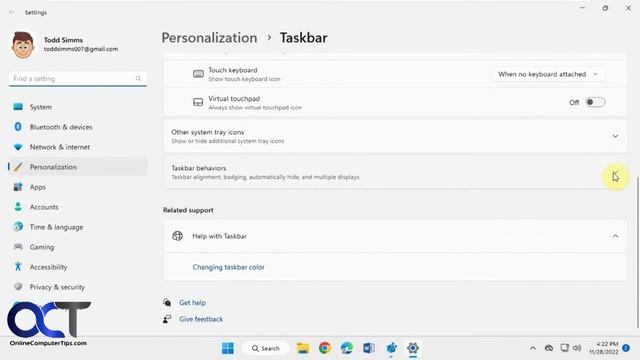
Task: Click the network display tray icon
Action: coord(564,348)
